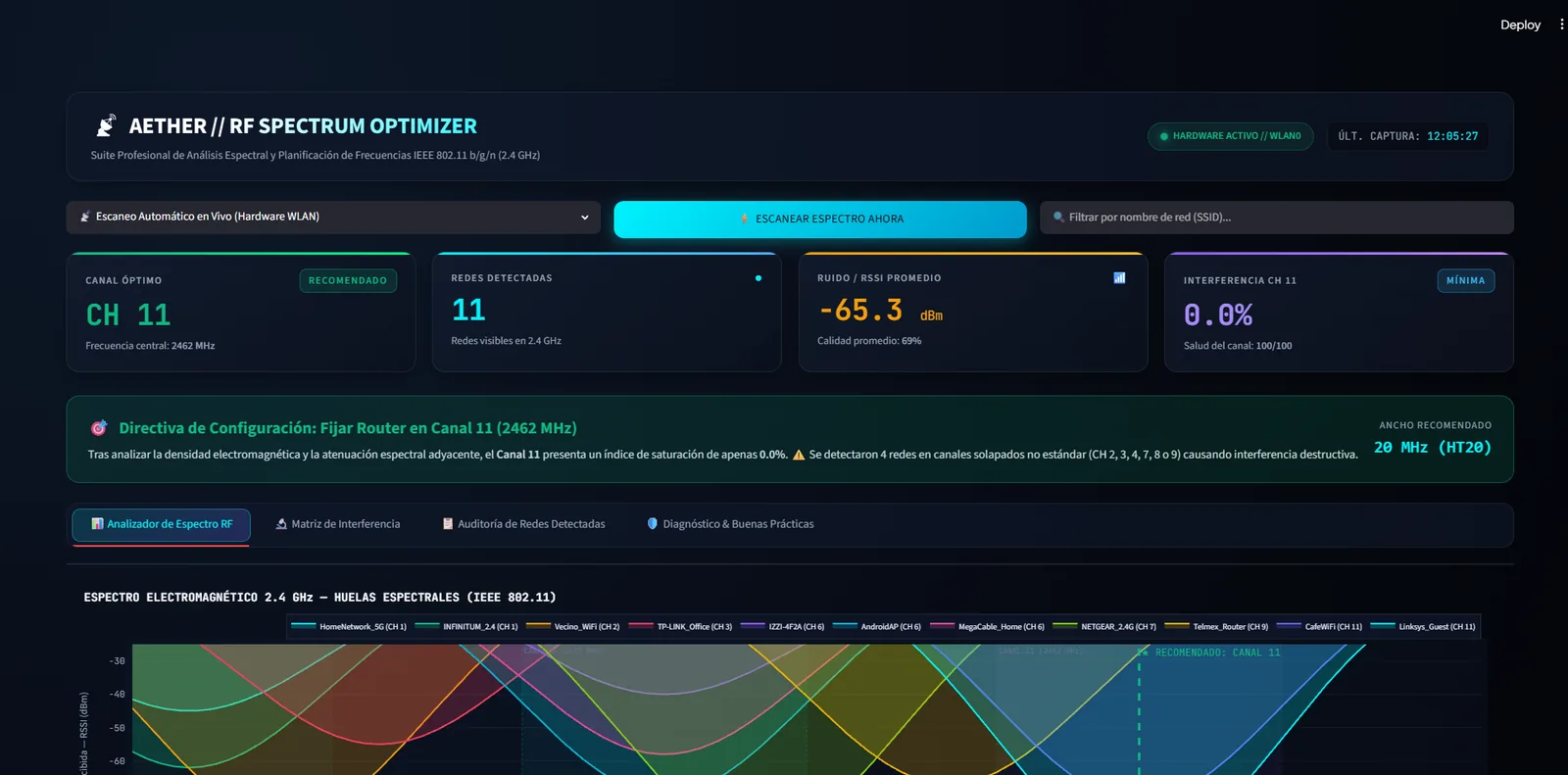Hide NETGEAR_2.4G (CH 7) legend series

1105,626
